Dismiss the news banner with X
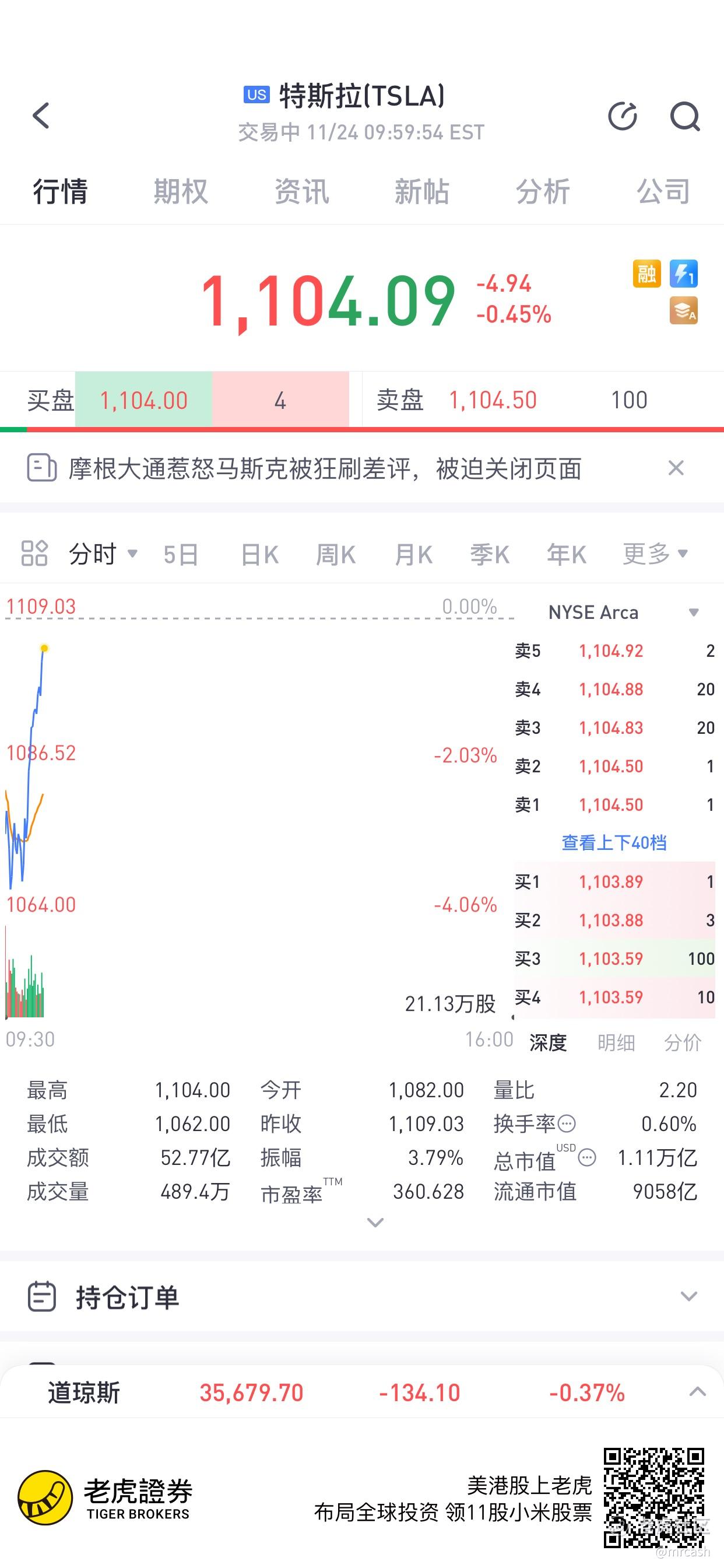The image size is (724, 1568). (x=676, y=468)
